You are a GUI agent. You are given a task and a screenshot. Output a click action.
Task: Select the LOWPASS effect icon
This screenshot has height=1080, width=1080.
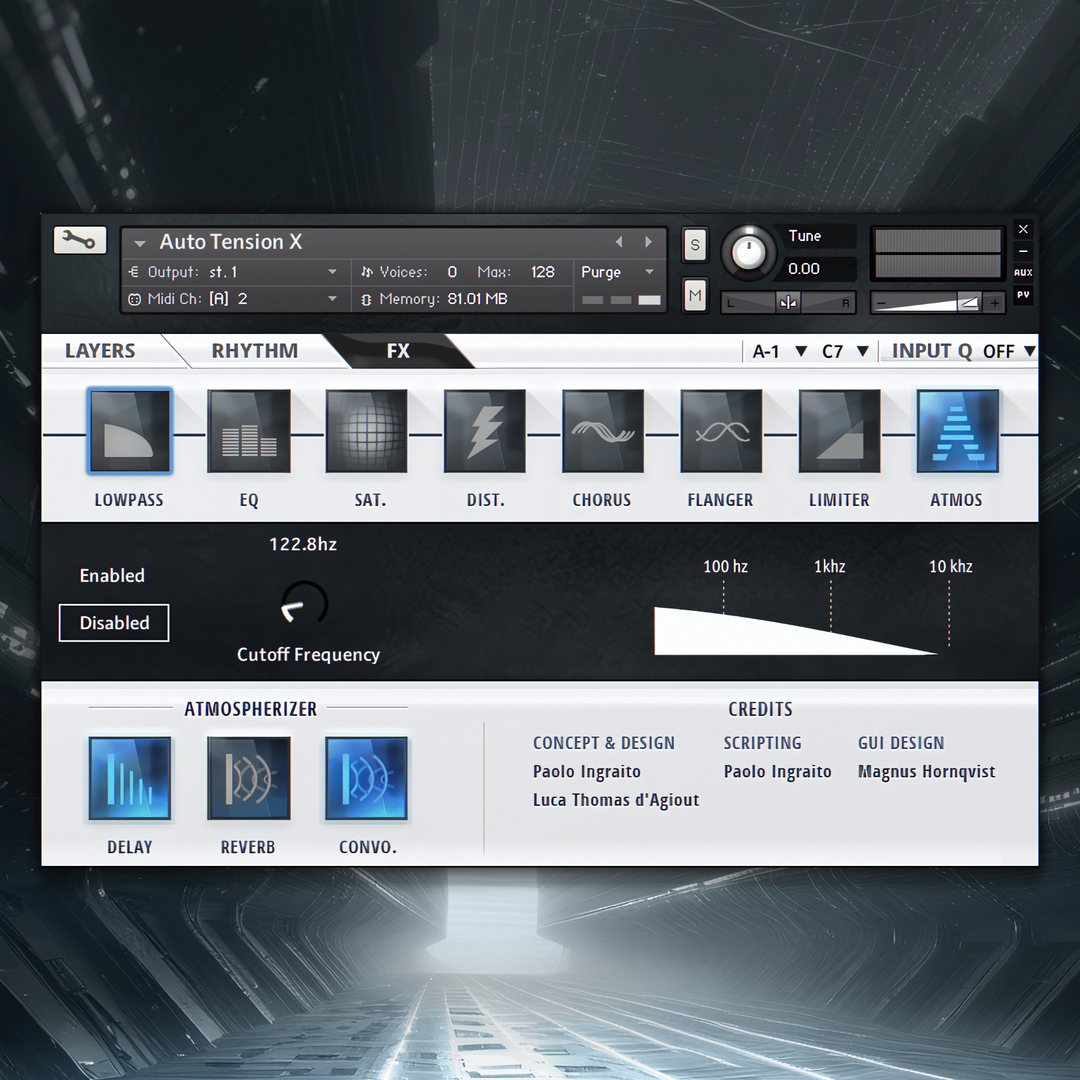129,431
